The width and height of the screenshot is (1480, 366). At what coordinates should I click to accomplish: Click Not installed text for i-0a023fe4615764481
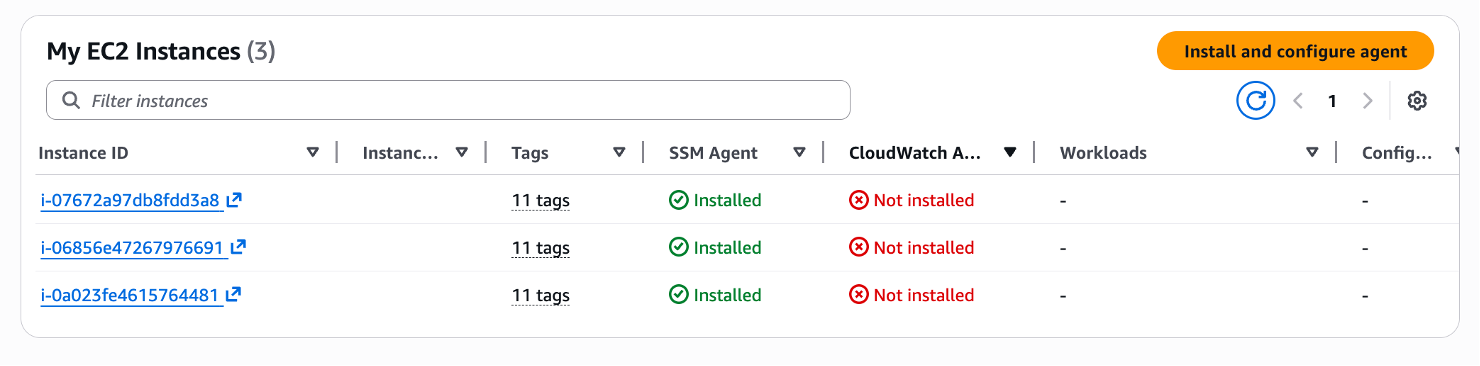[924, 295]
